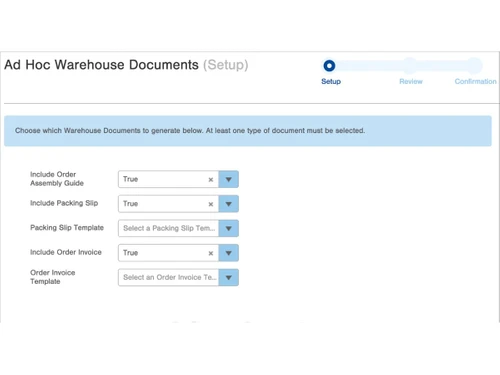Select the Review step circle
This screenshot has width=500, height=375.
coord(410,66)
